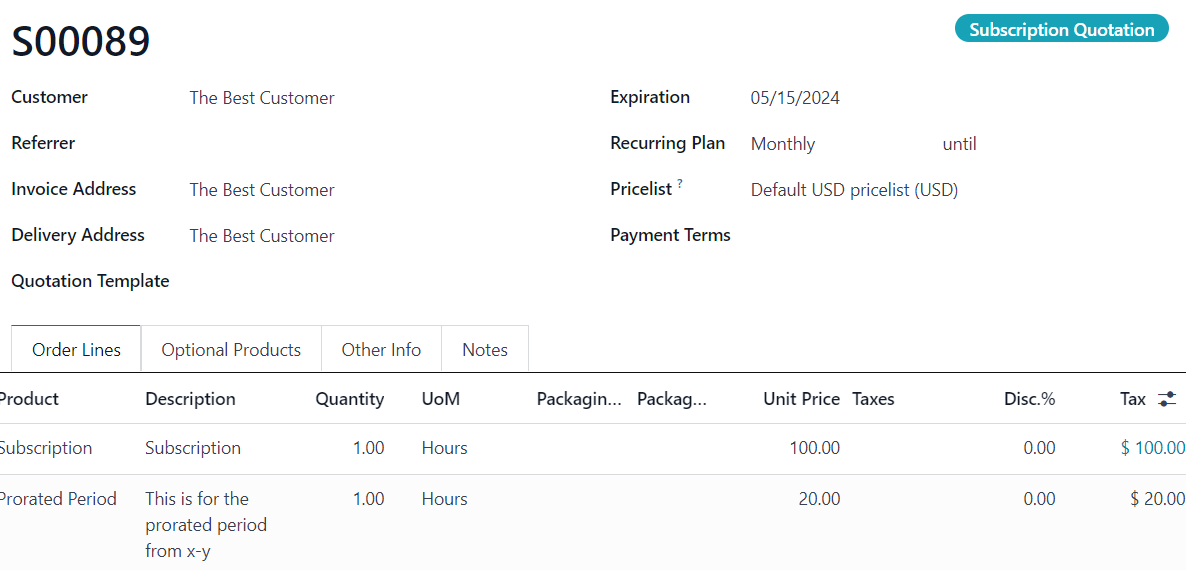The height and width of the screenshot is (570, 1186).
Task: Click the Expiration date field 05/15/2024
Action: [961, 98]
